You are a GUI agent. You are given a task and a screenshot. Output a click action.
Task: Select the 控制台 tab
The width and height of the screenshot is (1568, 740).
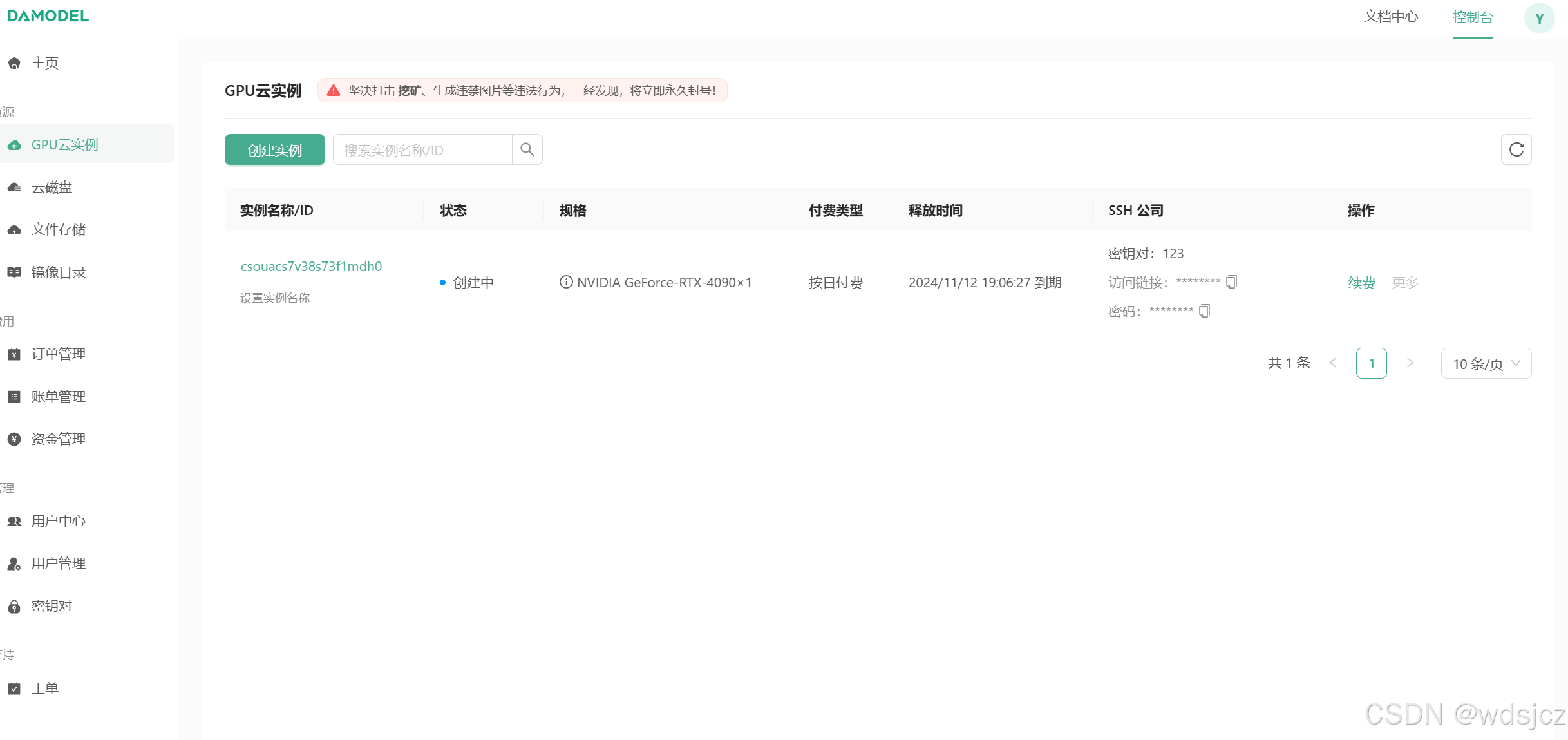[1472, 17]
